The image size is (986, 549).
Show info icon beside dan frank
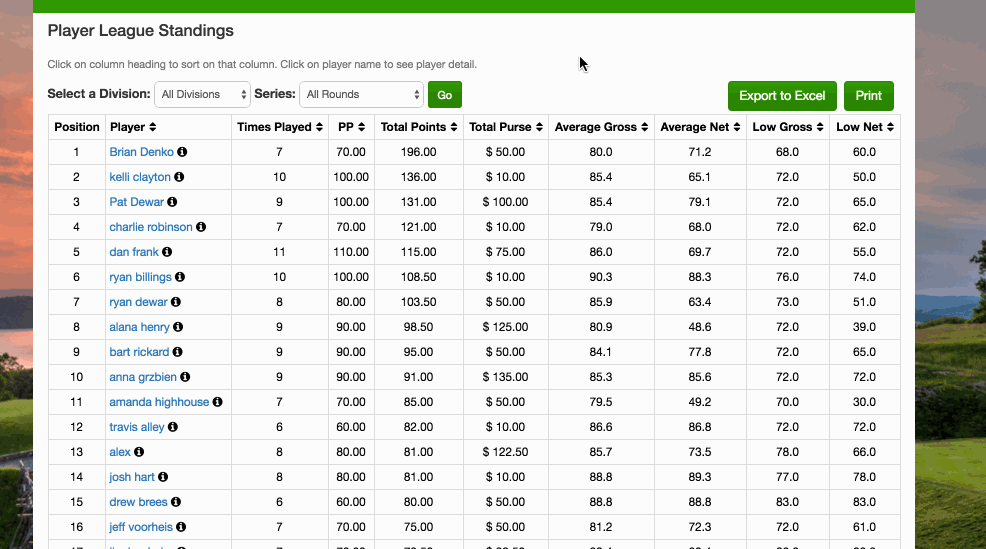coord(167,252)
